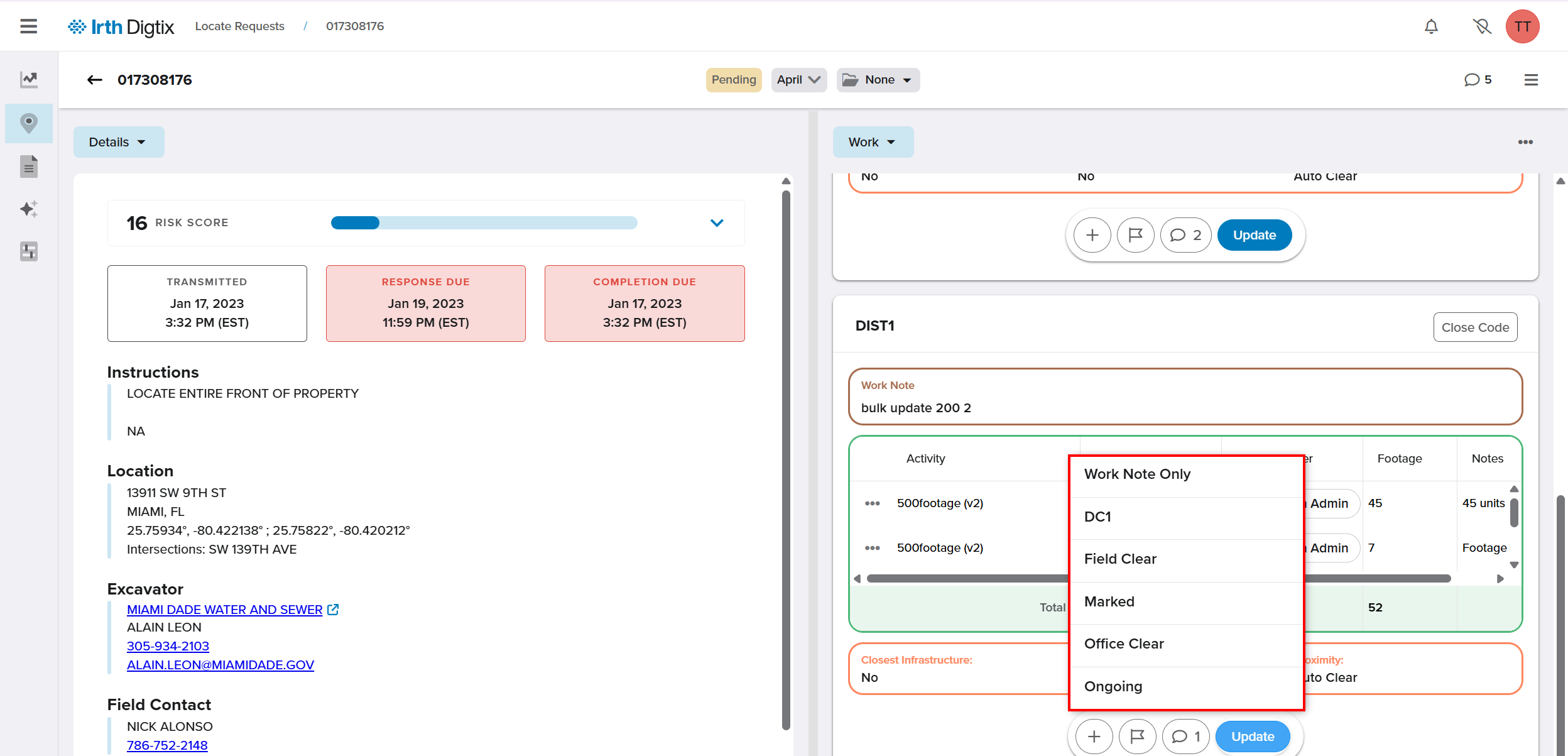
Task: Open the analytics chart sidebar icon
Action: click(29, 79)
